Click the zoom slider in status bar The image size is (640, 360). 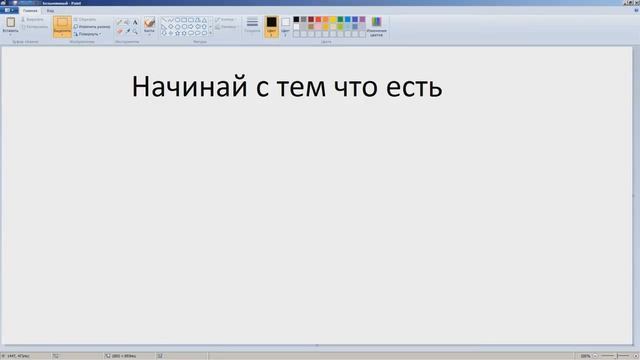pyautogui.click(x=615, y=356)
